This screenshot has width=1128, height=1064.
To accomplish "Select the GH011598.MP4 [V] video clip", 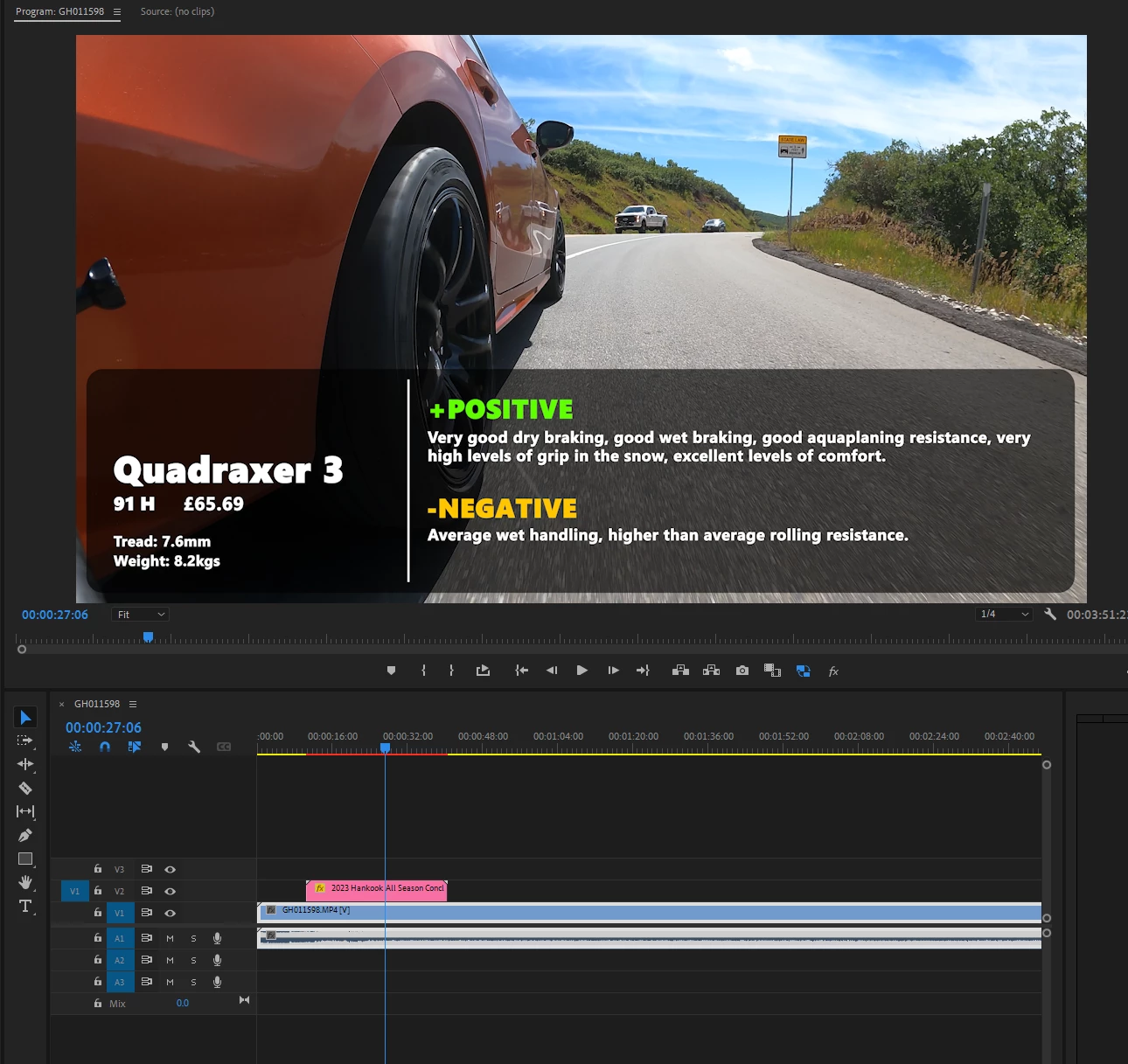I will point(649,912).
